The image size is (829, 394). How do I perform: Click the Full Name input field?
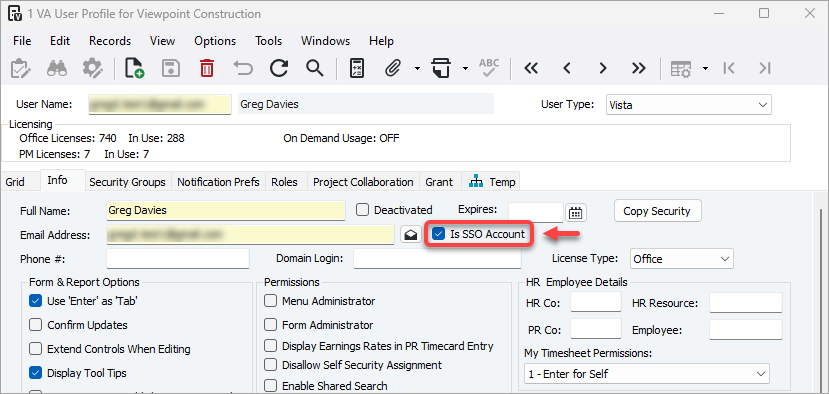[226, 210]
